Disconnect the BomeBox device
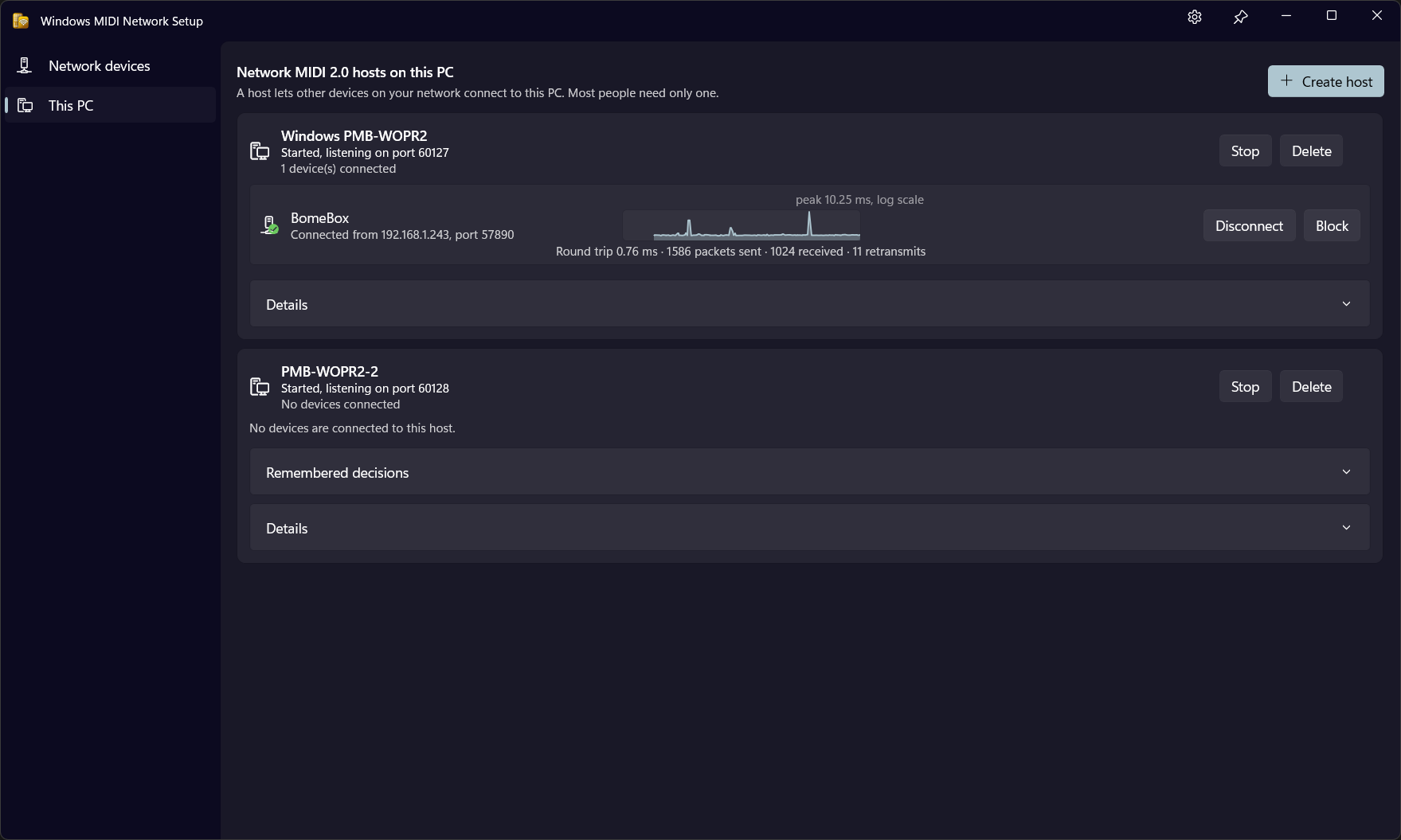The image size is (1401, 840). 1249,225
